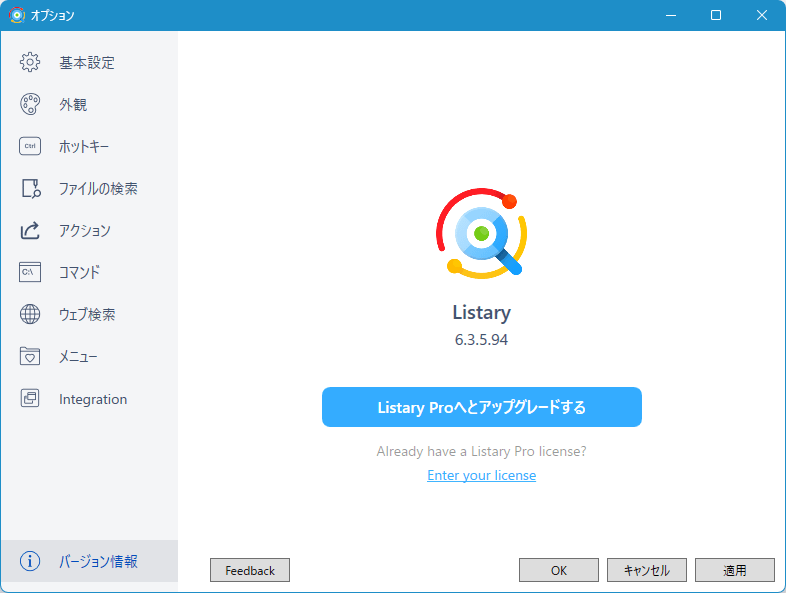
Task: Apply changes with the 適用 button
Action: pos(734,570)
